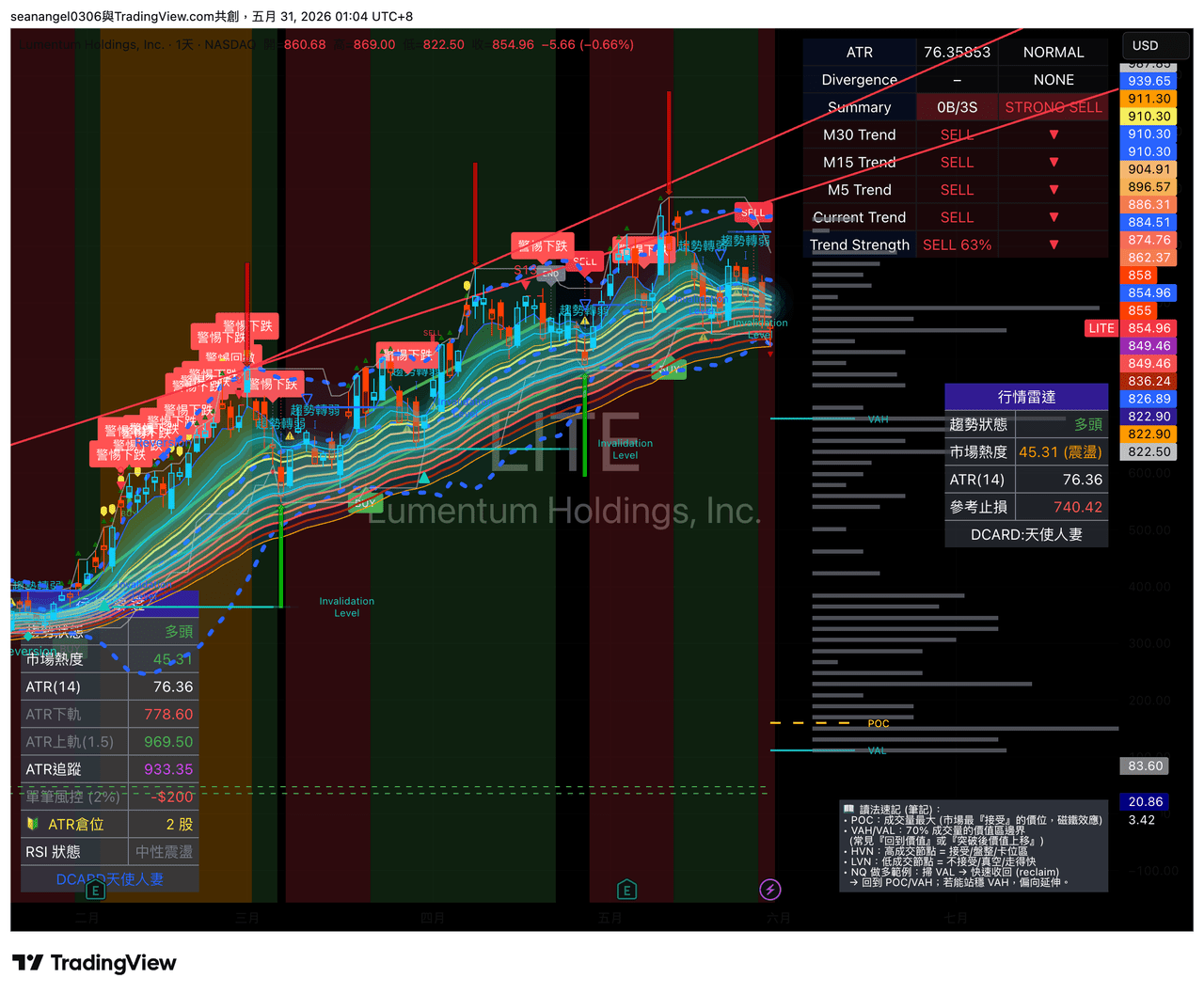Click the 939.65 price label
1204x994 pixels.
click(x=1149, y=81)
